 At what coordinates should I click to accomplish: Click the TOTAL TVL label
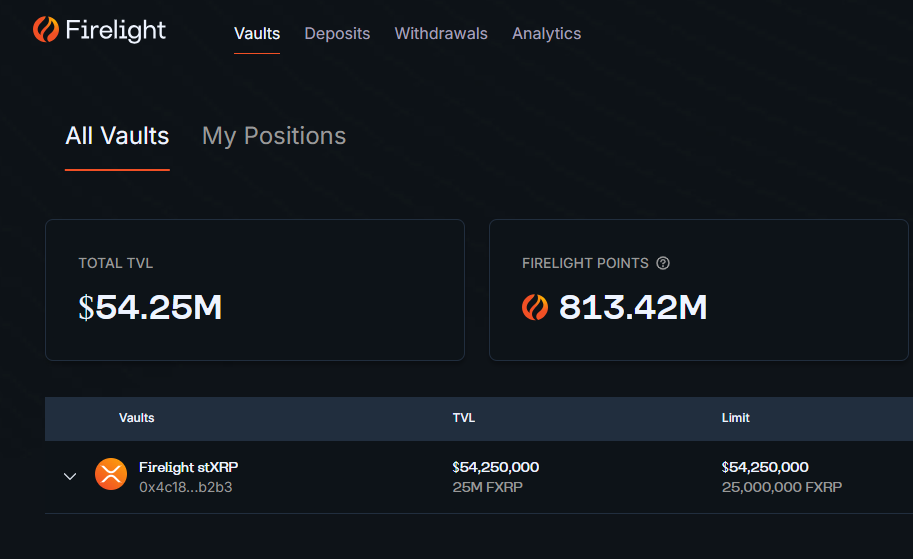click(116, 263)
